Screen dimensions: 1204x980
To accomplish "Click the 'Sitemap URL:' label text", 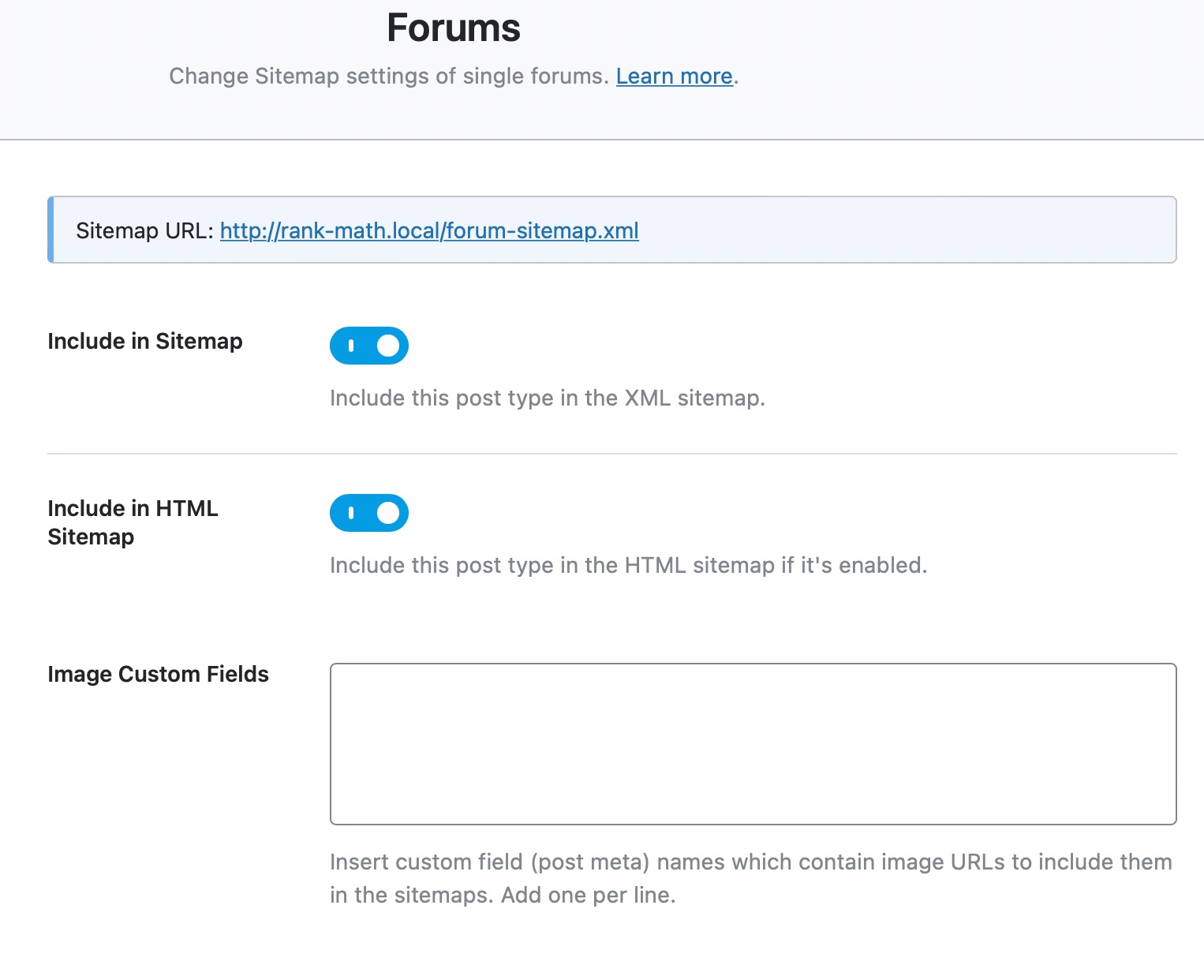I will point(144,230).
